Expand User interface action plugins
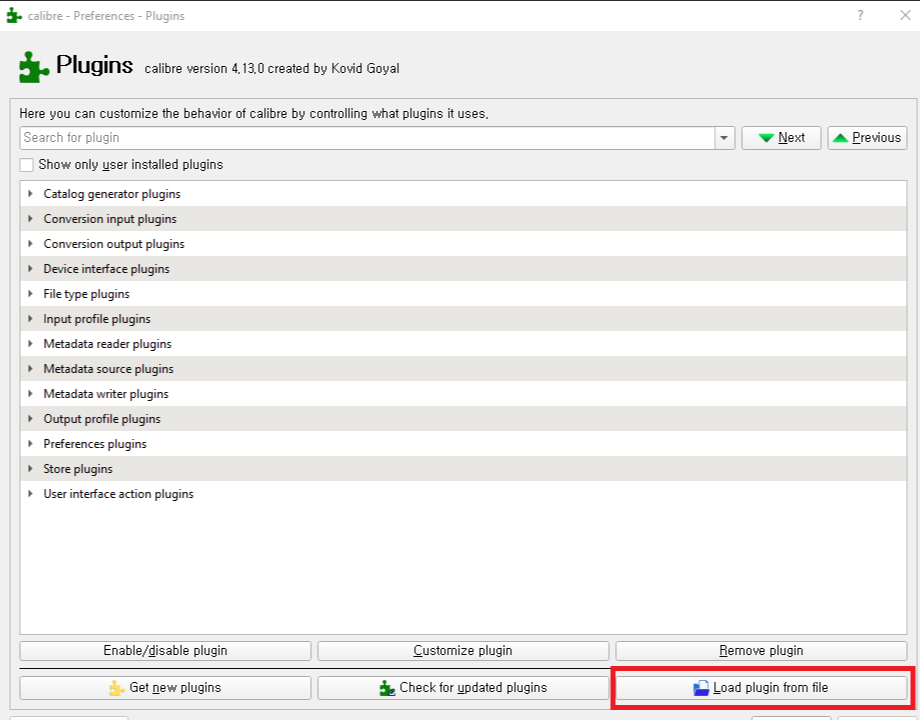The width and height of the screenshot is (920, 720). tap(30, 493)
